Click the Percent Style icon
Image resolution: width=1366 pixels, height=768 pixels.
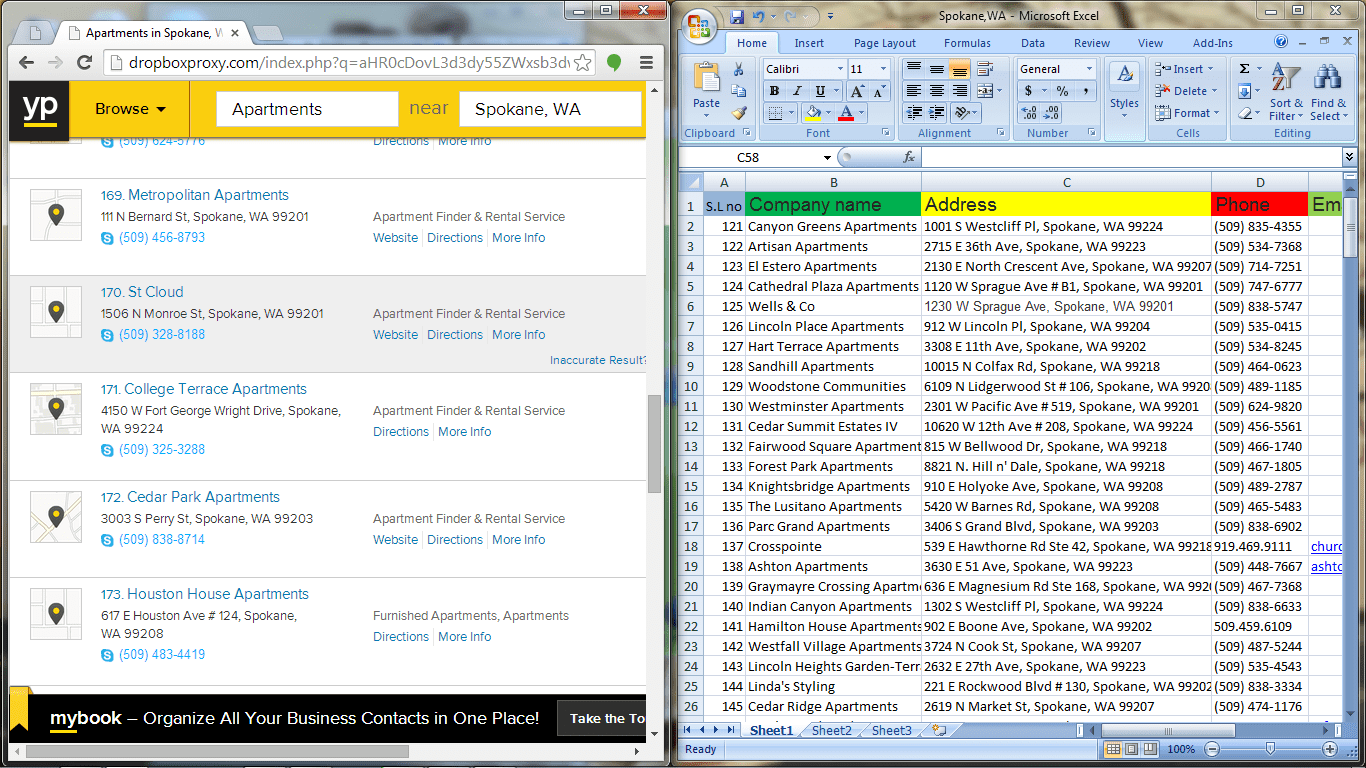click(x=1062, y=91)
